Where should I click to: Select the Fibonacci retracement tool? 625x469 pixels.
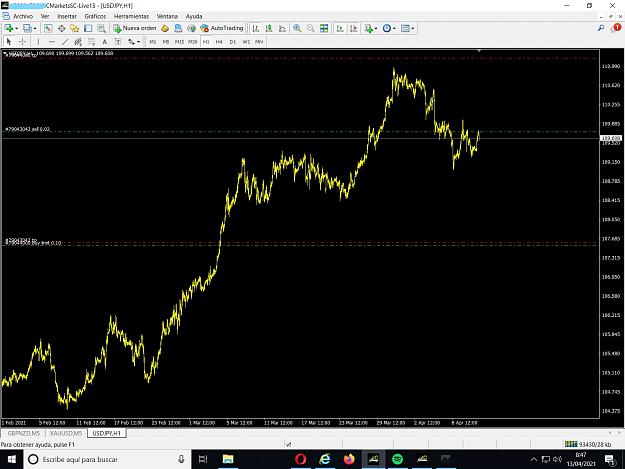(91, 41)
